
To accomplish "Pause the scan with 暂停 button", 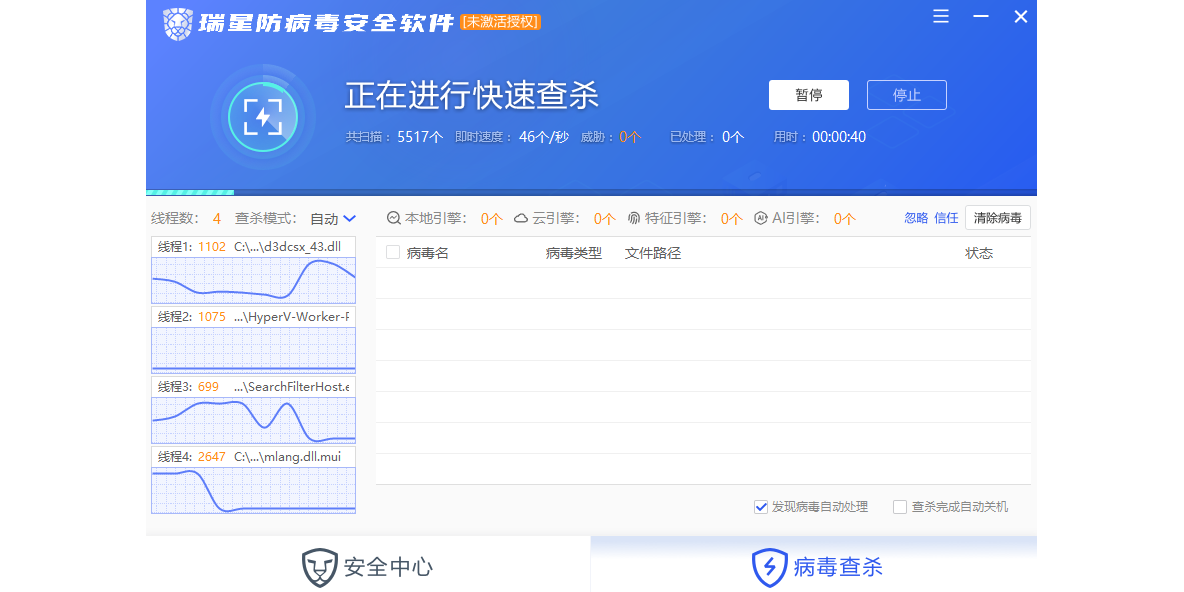I will (809, 95).
